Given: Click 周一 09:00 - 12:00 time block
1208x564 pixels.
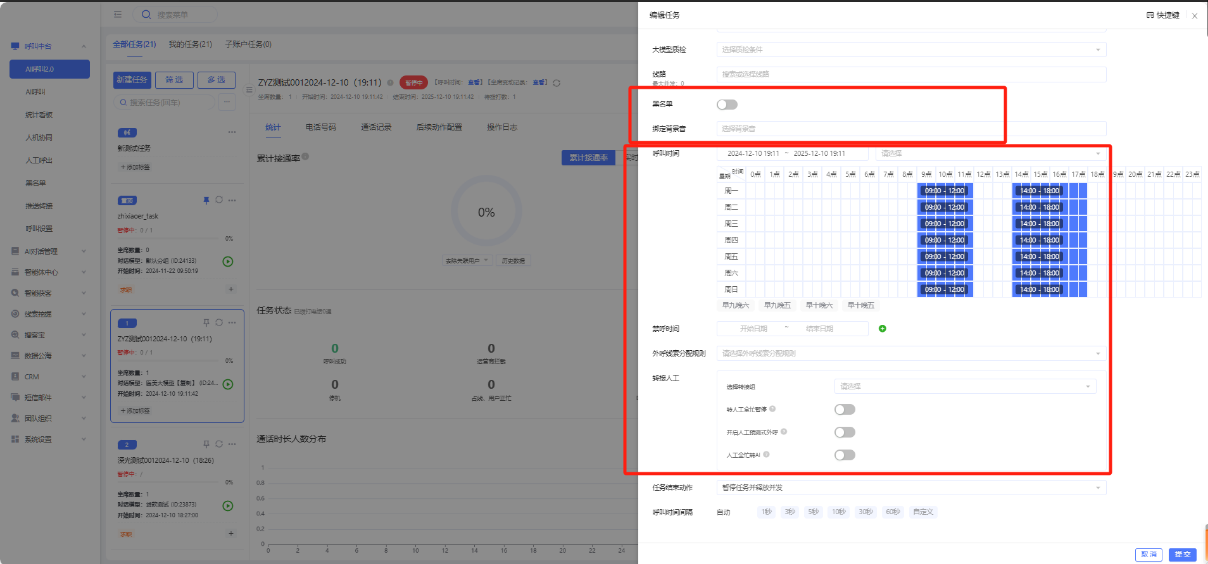Looking at the screenshot, I should (944, 190).
